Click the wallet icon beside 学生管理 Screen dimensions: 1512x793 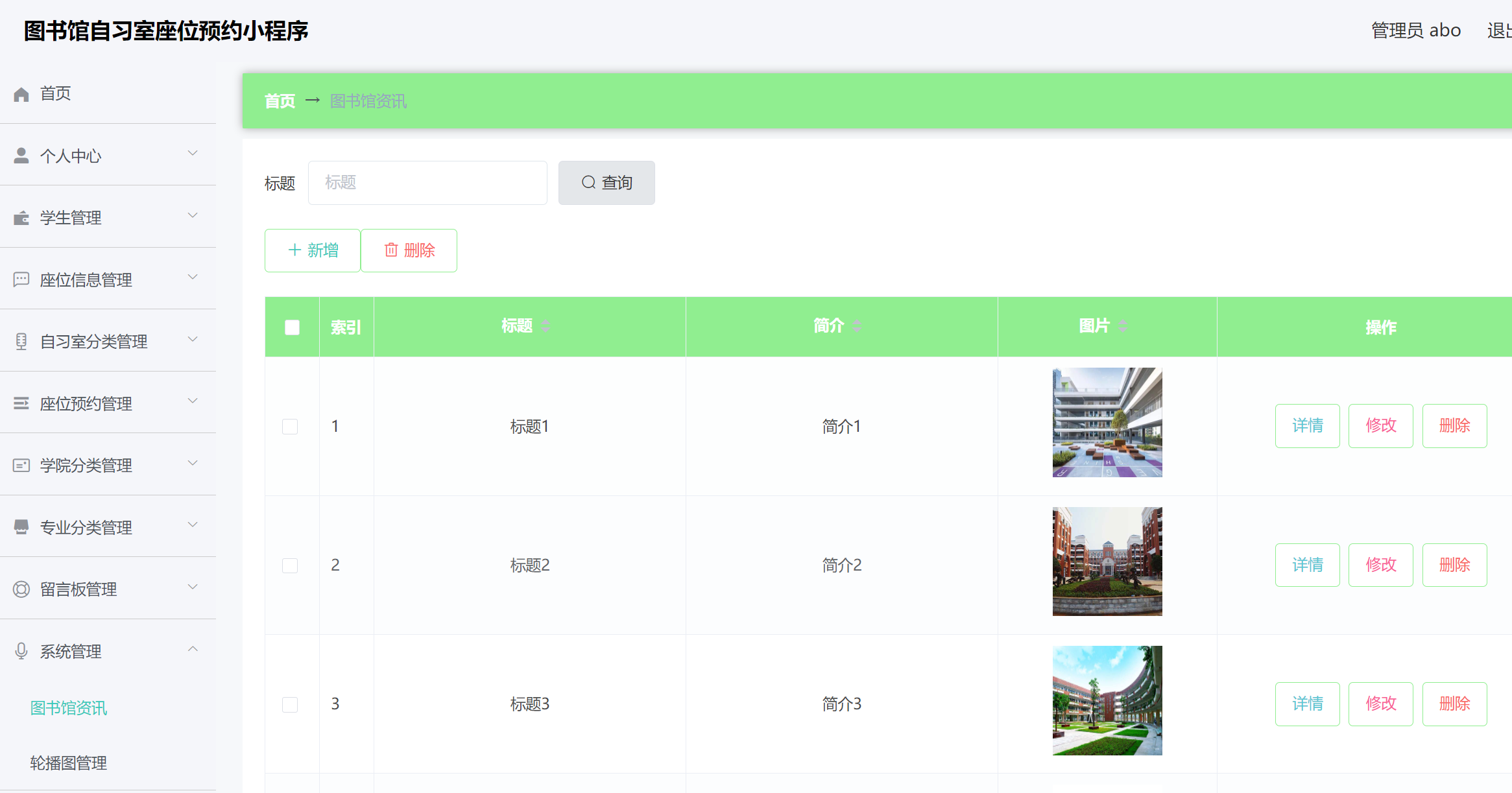(21, 218)
